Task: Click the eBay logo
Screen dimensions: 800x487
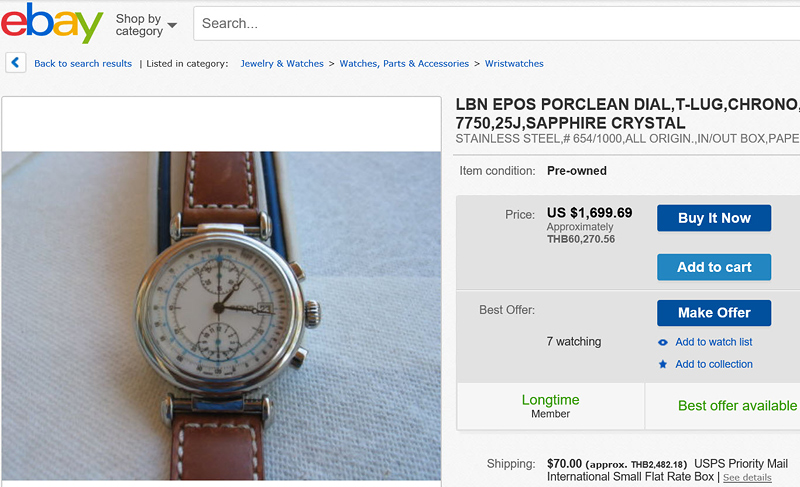Action: tap(52, 24)
